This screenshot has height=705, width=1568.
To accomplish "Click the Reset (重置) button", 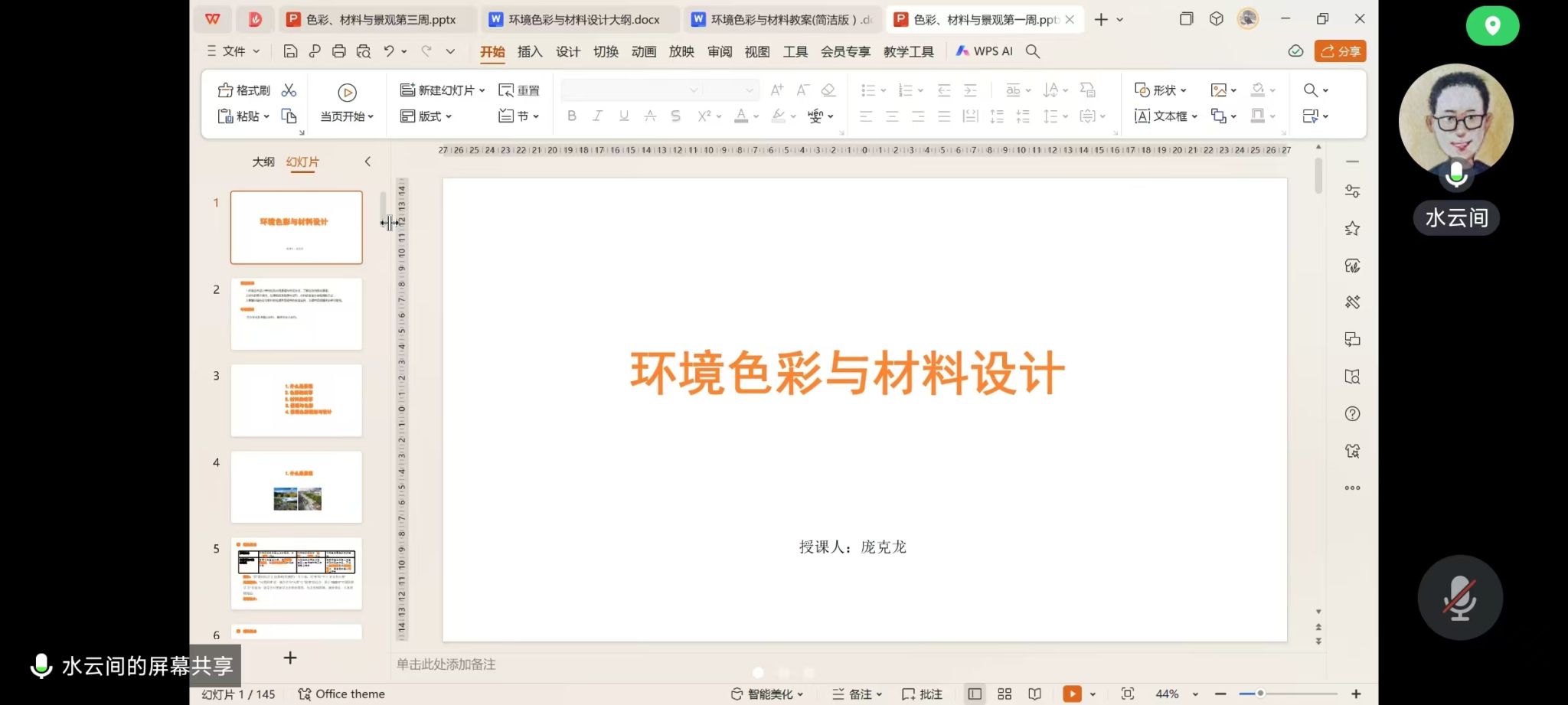I will tap(519, 90).
